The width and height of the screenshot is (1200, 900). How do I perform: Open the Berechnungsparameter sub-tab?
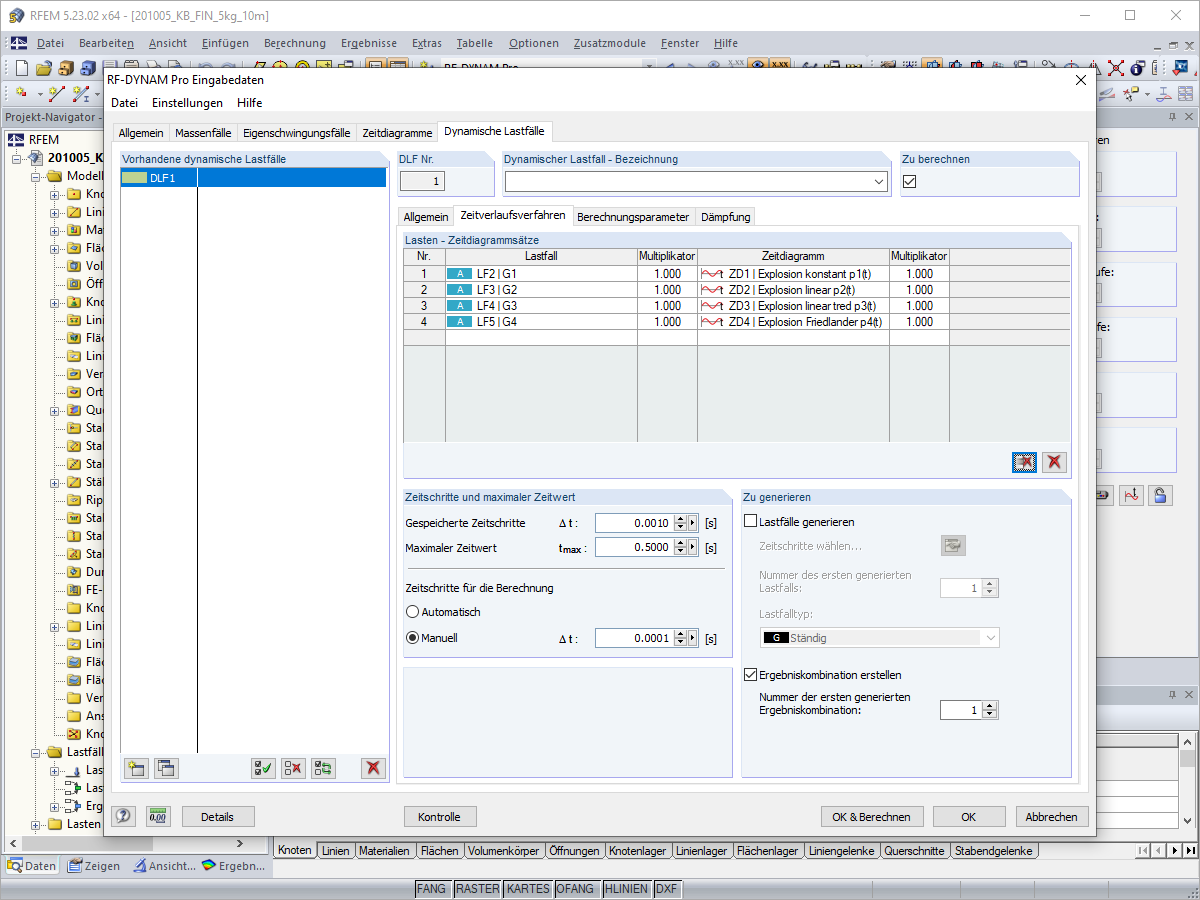click(x=633, y=217)
